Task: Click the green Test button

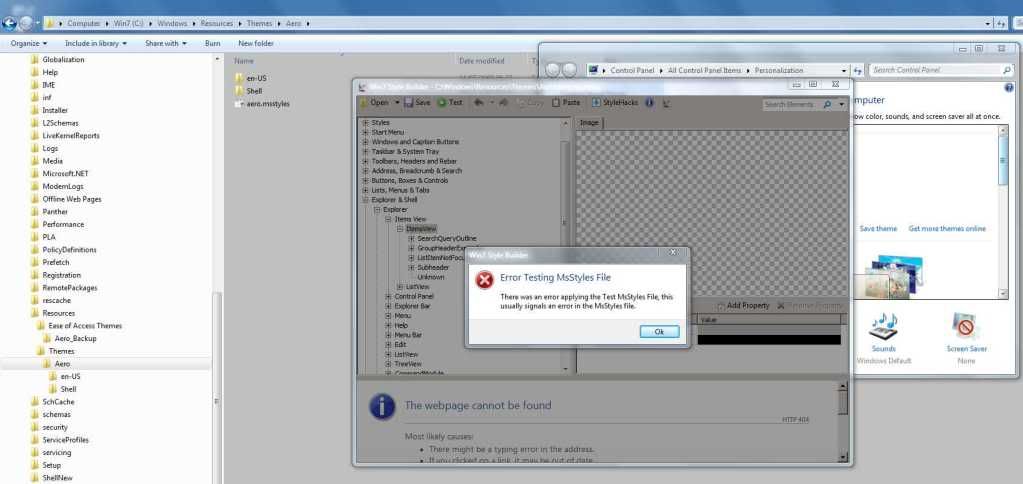Action: pos(450,102)
